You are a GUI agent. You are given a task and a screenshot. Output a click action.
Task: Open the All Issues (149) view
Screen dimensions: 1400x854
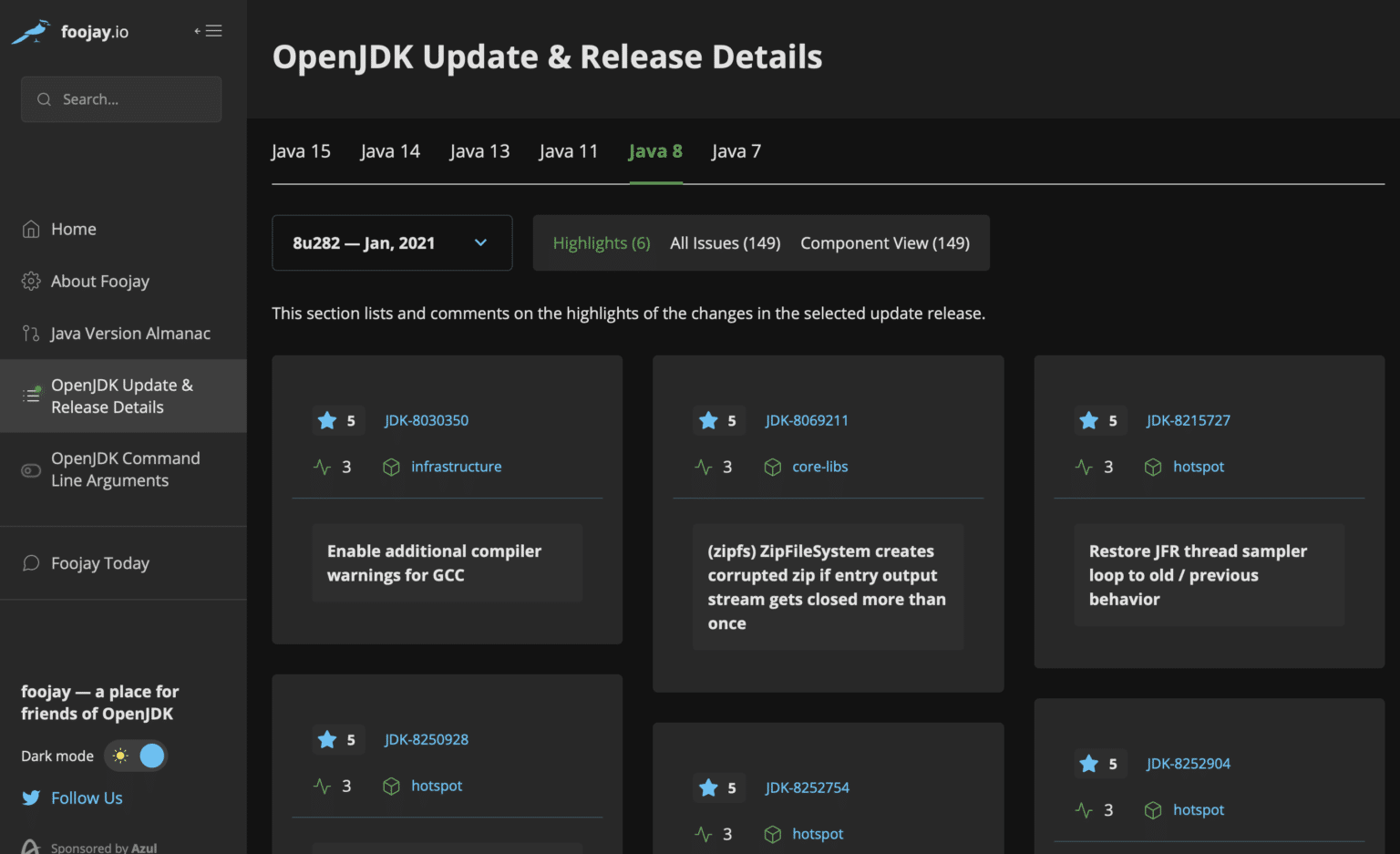point(725,242)
